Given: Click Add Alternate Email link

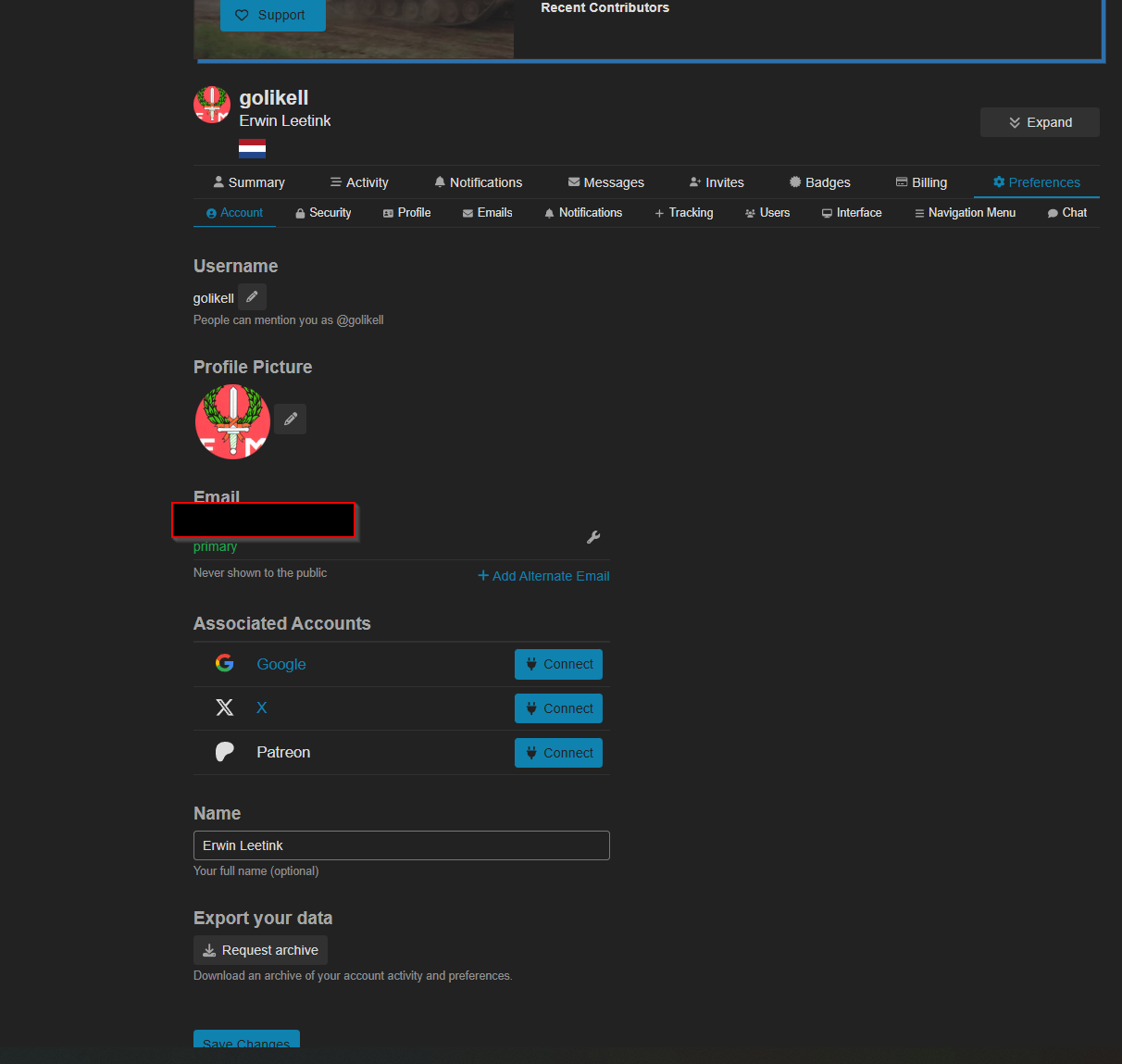Looking at the screenshot, I should click(543, 576).
